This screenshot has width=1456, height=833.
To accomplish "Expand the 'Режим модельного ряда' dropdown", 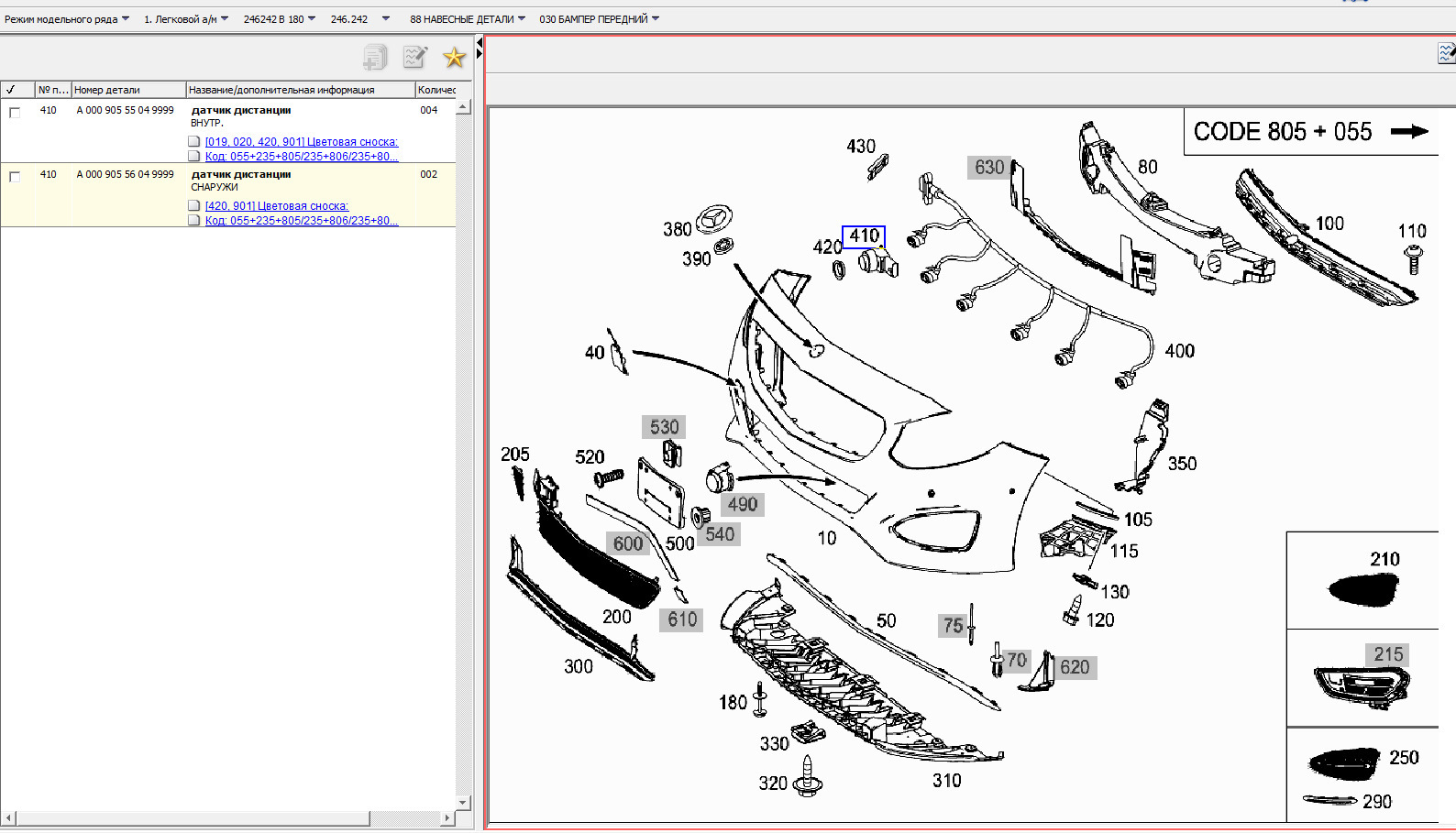I will (x=66, y=19).
